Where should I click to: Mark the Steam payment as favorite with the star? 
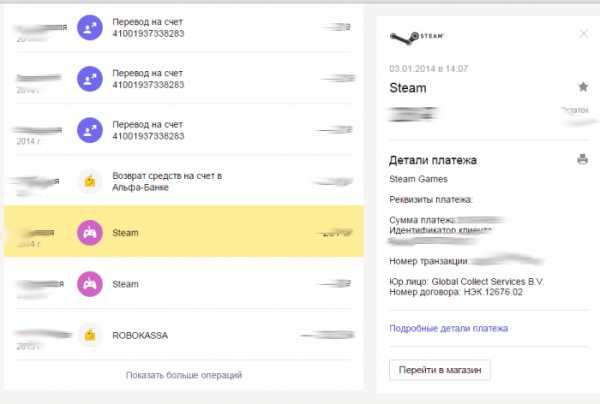pyautogui.click(x=583, y=87)
